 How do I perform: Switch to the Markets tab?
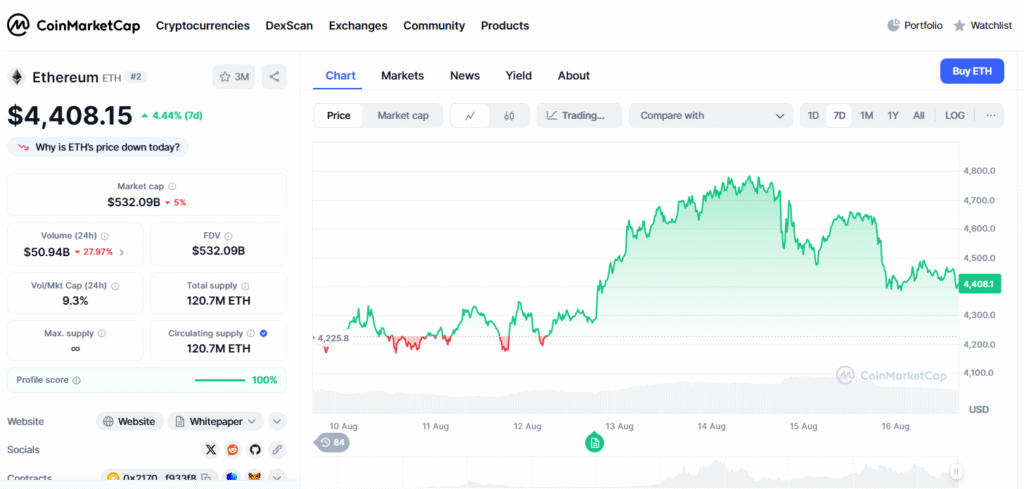coord(402,76)
